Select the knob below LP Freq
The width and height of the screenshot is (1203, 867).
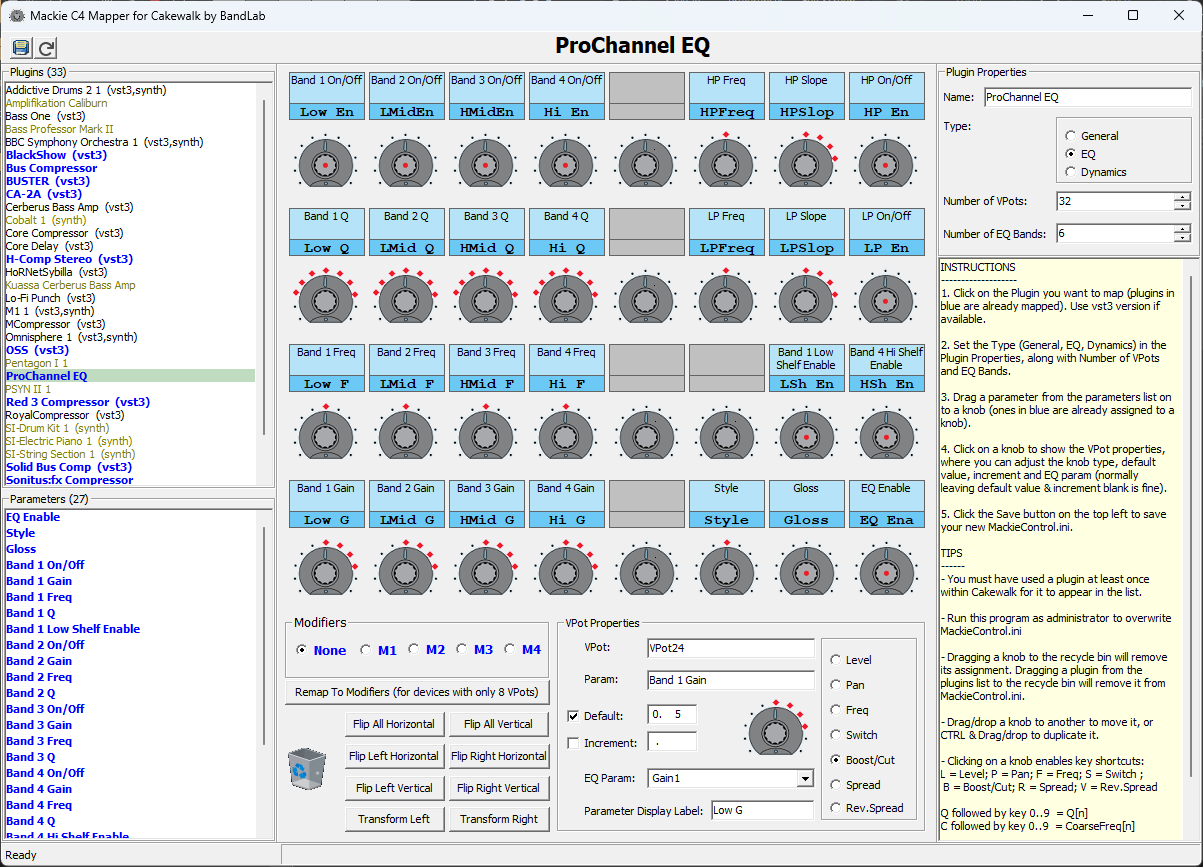pyautogui.click(x=725, y=298)
